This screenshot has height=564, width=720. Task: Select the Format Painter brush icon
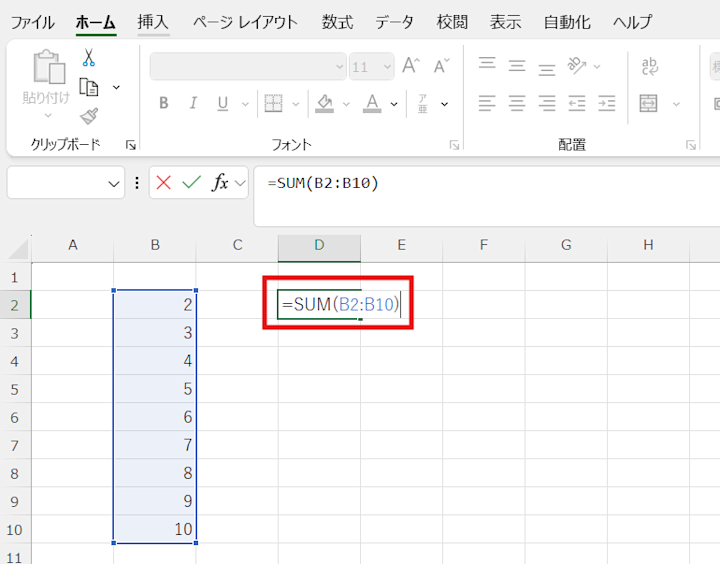pyautogui.click(x=89, y=116)
